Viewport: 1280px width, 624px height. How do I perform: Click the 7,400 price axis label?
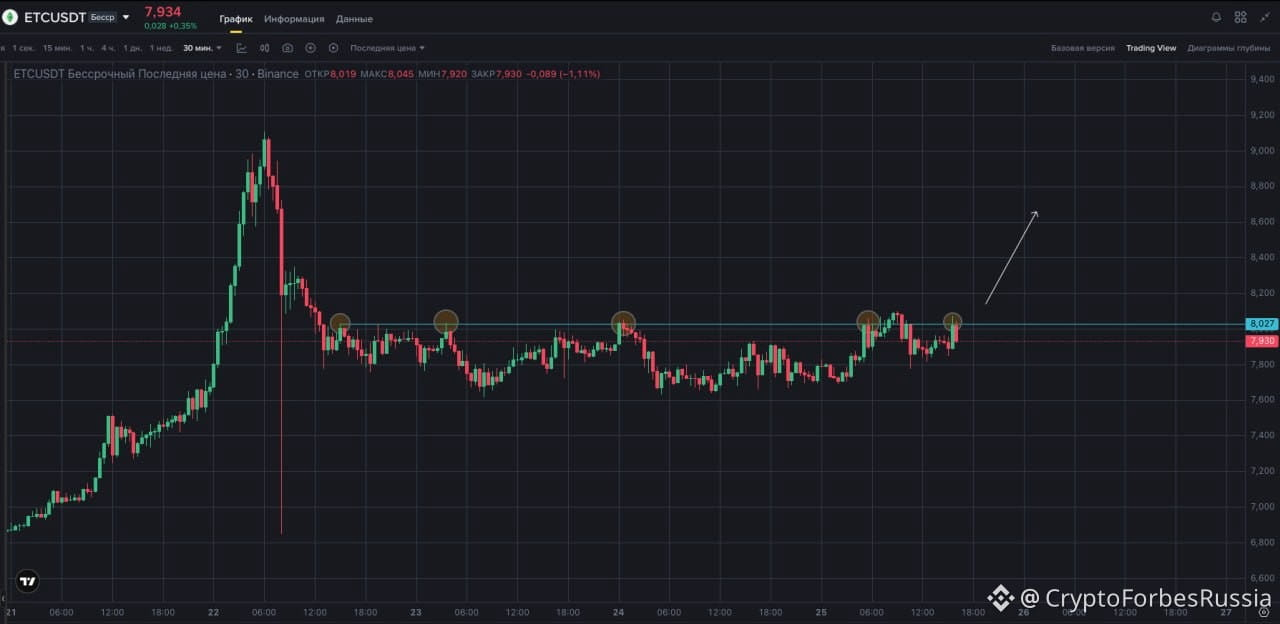point(1262,436)
